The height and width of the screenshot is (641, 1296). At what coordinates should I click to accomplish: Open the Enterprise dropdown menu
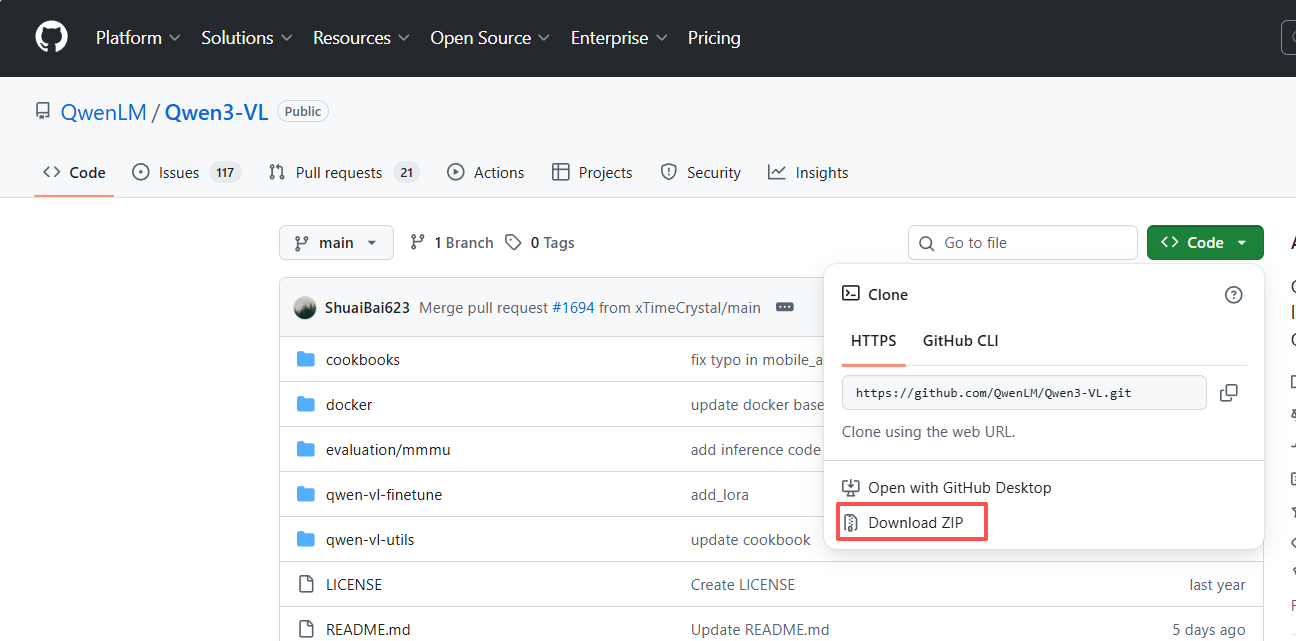(619, 38)
